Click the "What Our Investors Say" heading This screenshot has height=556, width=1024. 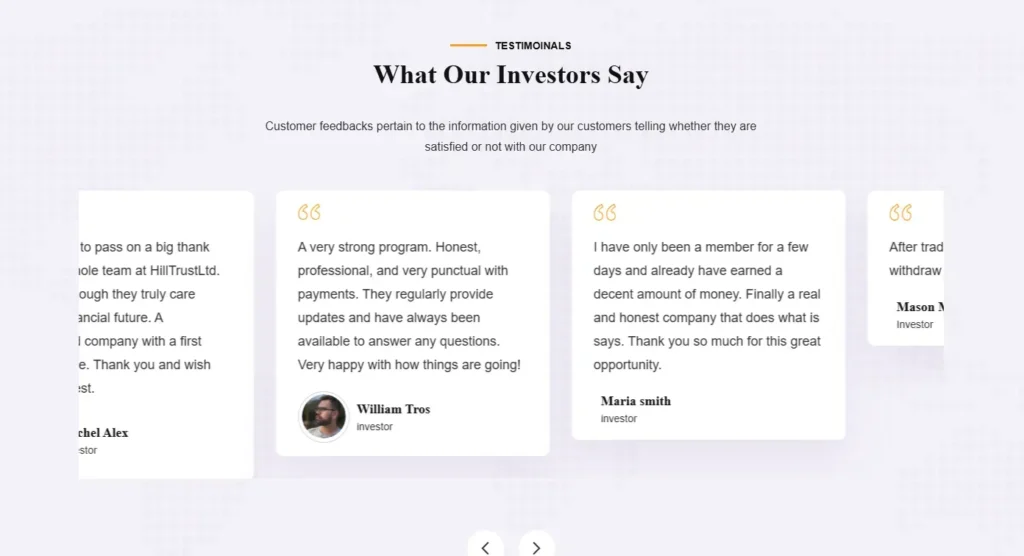[x=511, y=75]
